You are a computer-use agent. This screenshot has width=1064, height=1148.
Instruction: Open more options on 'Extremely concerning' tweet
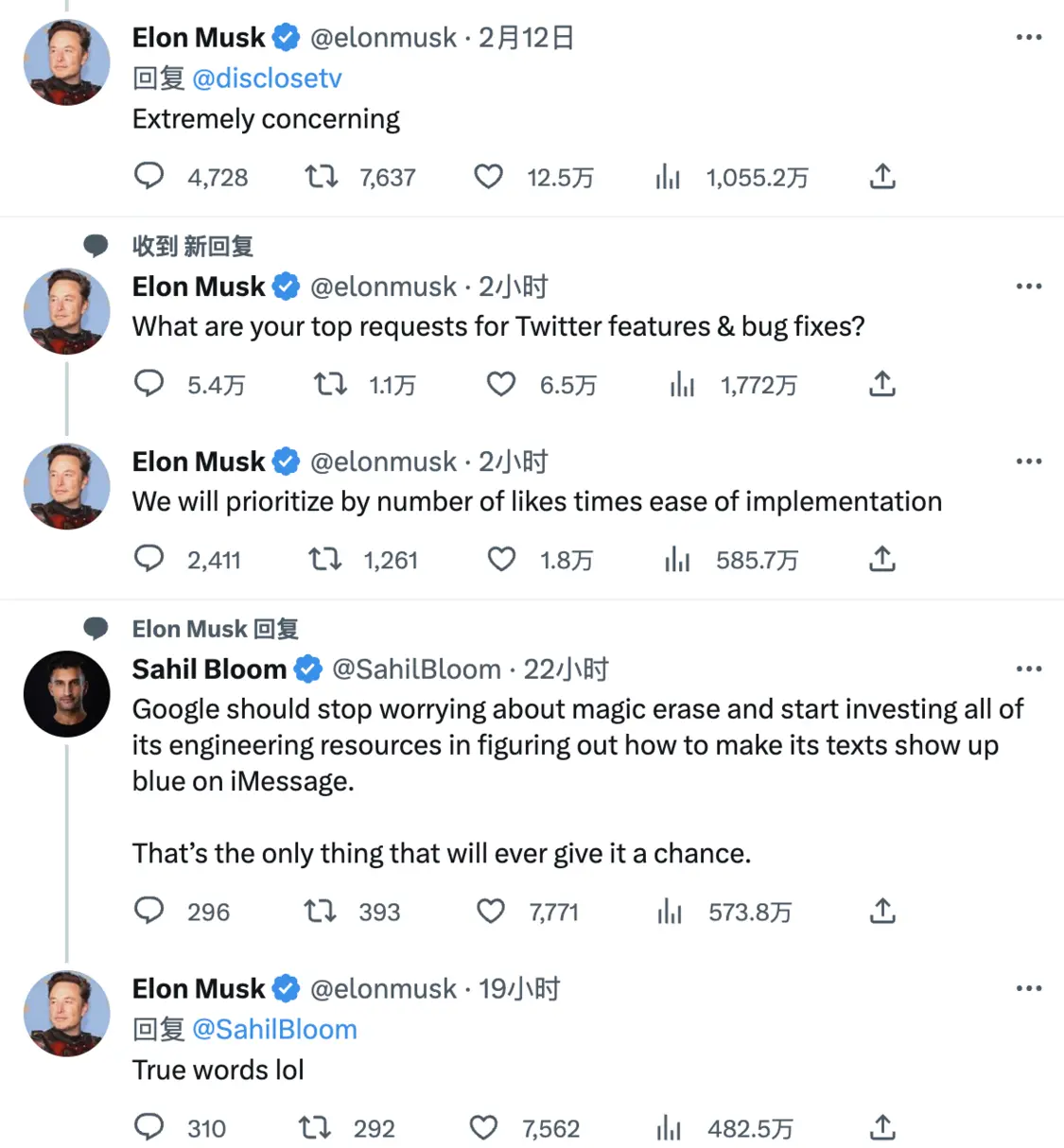(1028, 38)
